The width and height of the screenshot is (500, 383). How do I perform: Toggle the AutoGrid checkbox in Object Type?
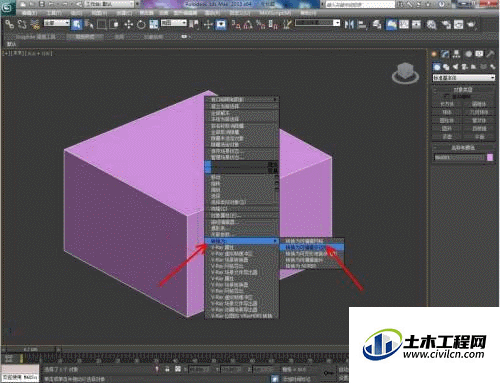coord(446,96)
